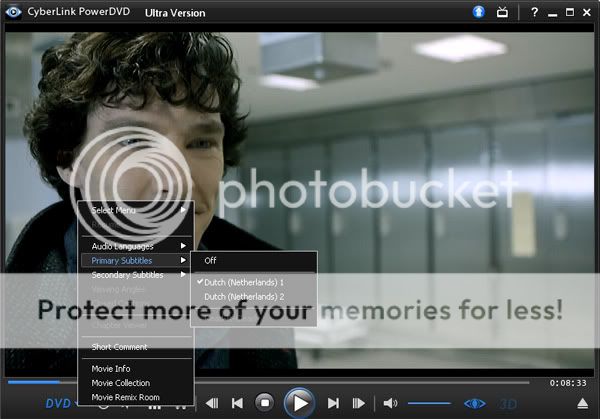Open Movie Remix Room
Screen dimensions: 600x419
coord(136,397)
